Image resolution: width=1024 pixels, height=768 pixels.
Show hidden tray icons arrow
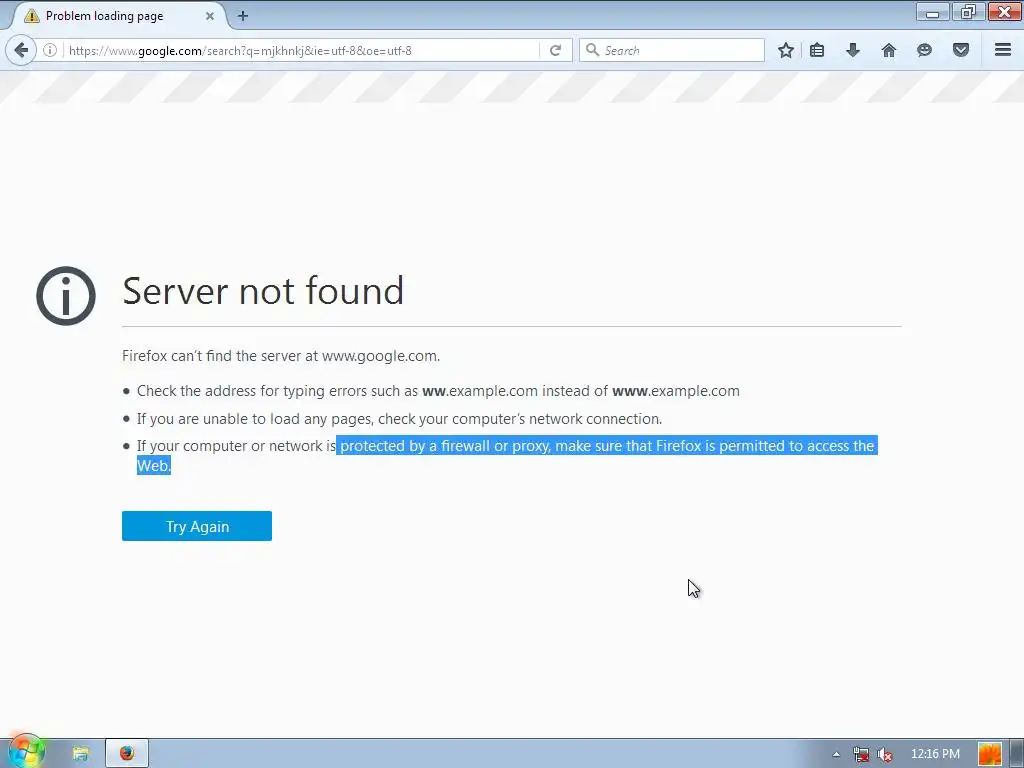(x=836, y=754)
